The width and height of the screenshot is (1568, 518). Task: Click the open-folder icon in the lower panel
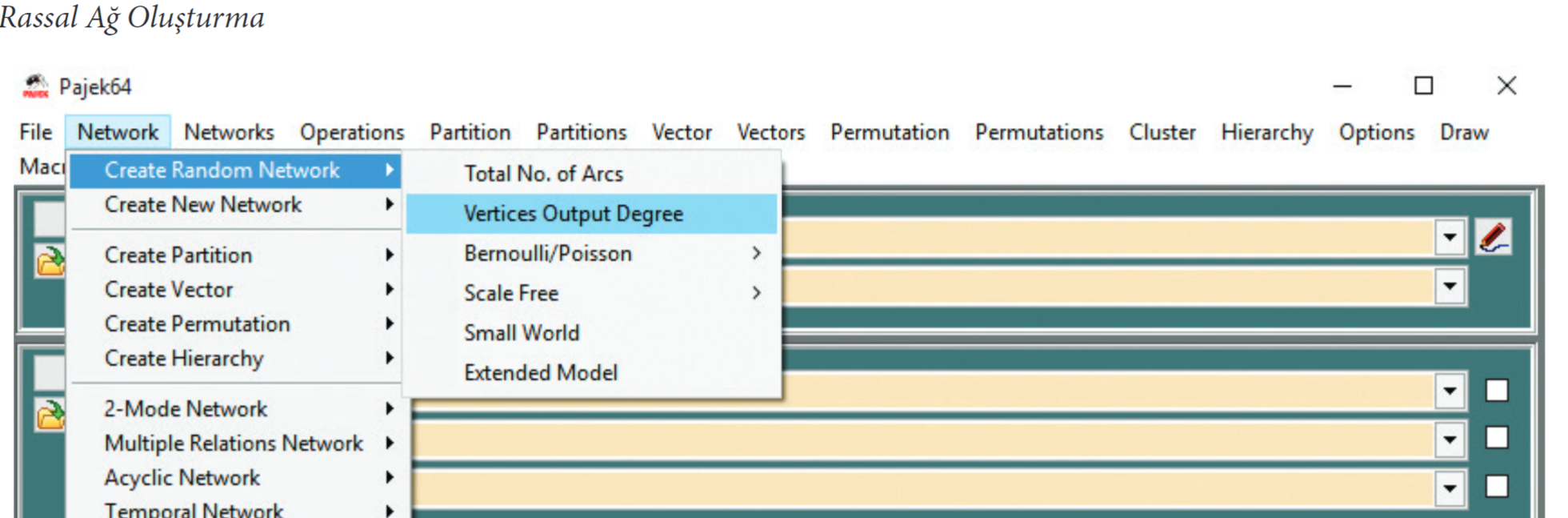50,415
